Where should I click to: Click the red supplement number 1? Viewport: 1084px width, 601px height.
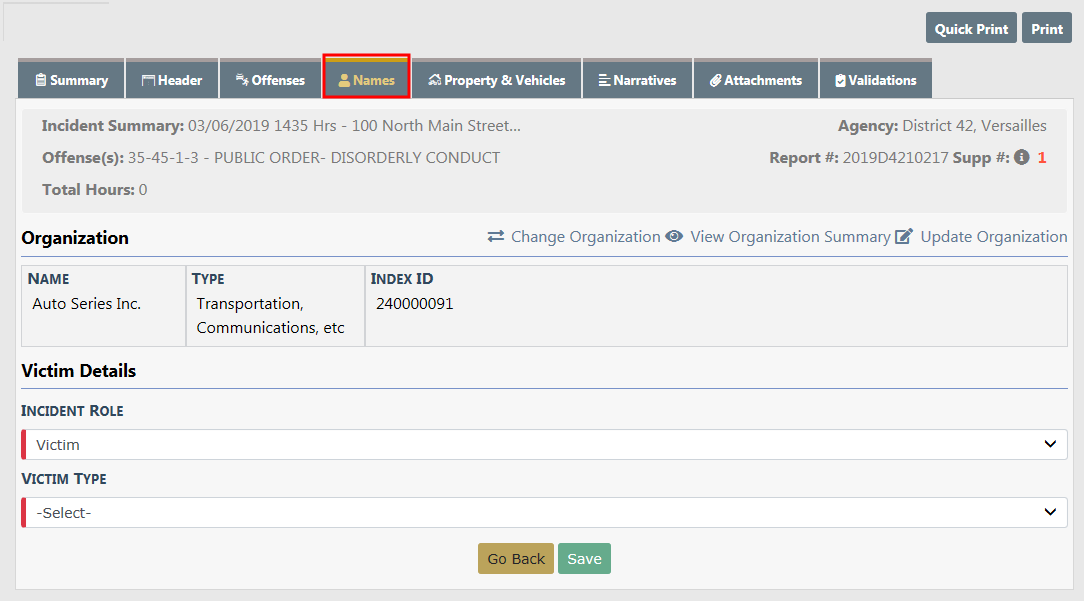(1042, 158)
